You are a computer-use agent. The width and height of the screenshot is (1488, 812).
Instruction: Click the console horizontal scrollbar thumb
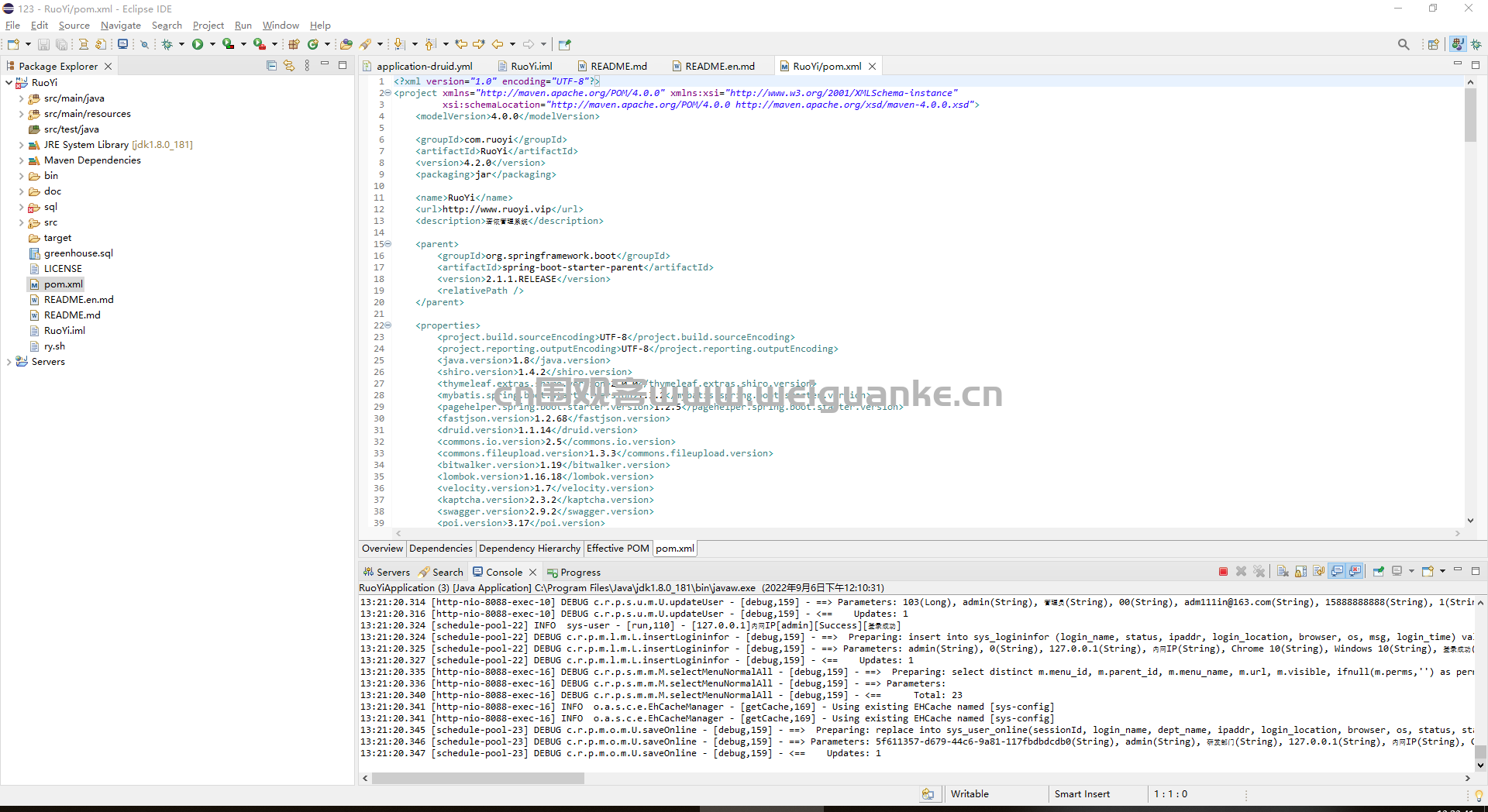pyautogui.click(x=477, y=779)
